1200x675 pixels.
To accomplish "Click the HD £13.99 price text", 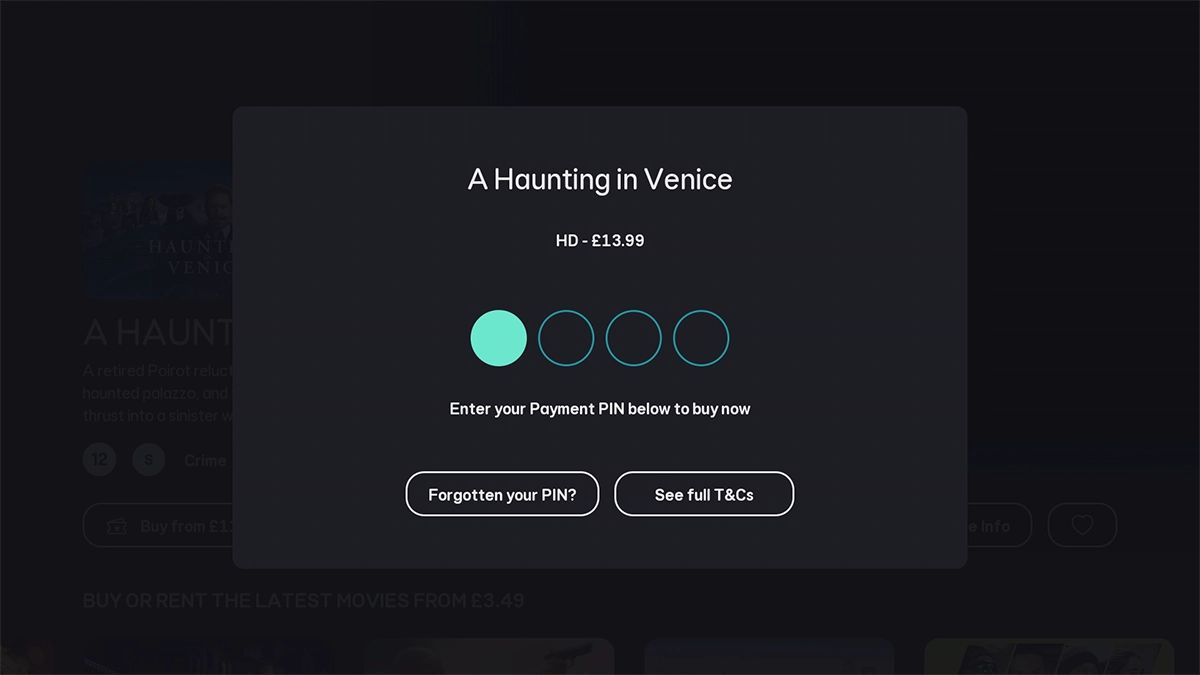I will 599,240.
